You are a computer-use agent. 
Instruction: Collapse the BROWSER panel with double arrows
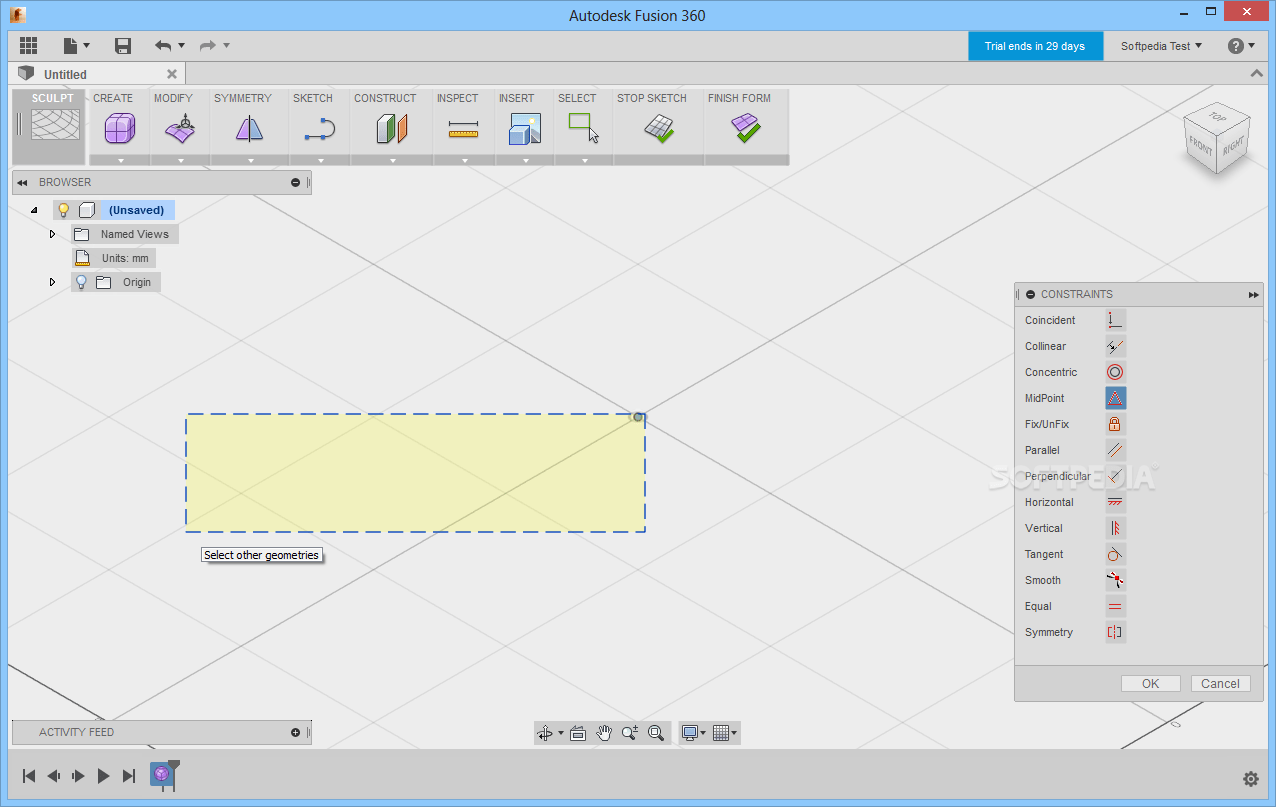22,182
